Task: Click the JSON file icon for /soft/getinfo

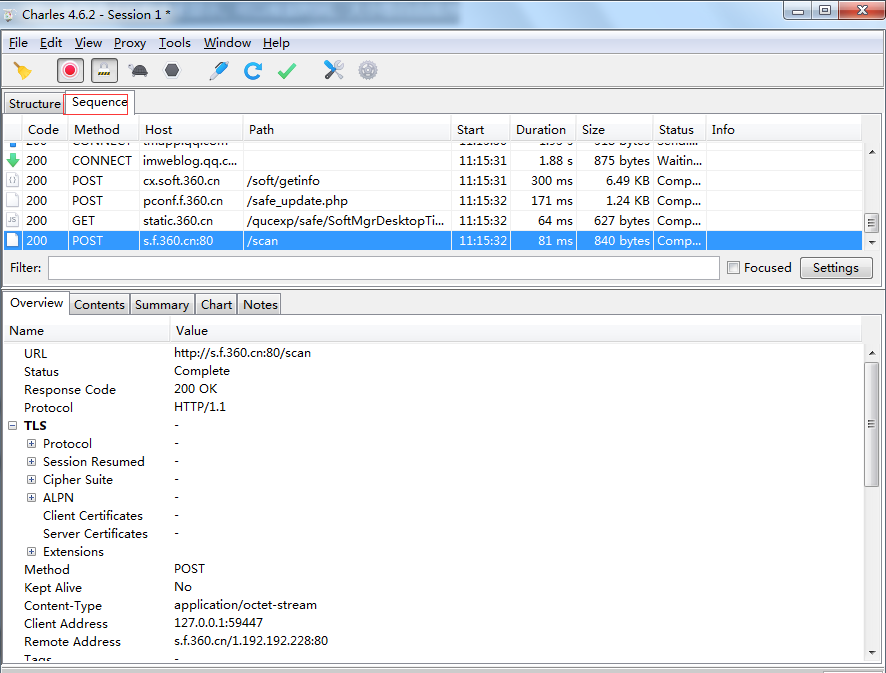Action: pyautogui.click(x=12, y=180)
